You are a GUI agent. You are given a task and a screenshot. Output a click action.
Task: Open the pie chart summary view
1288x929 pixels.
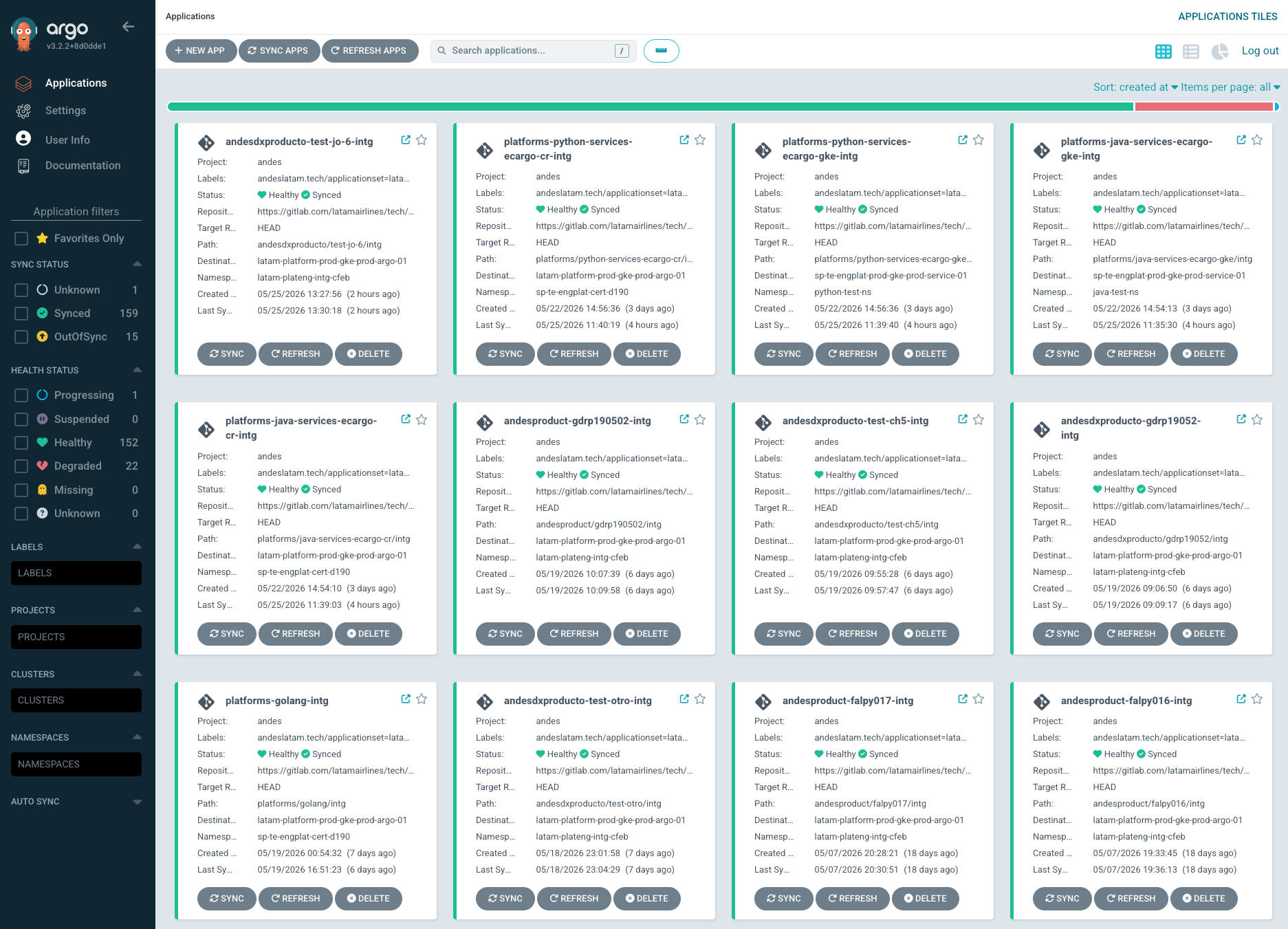(1220, 51)
